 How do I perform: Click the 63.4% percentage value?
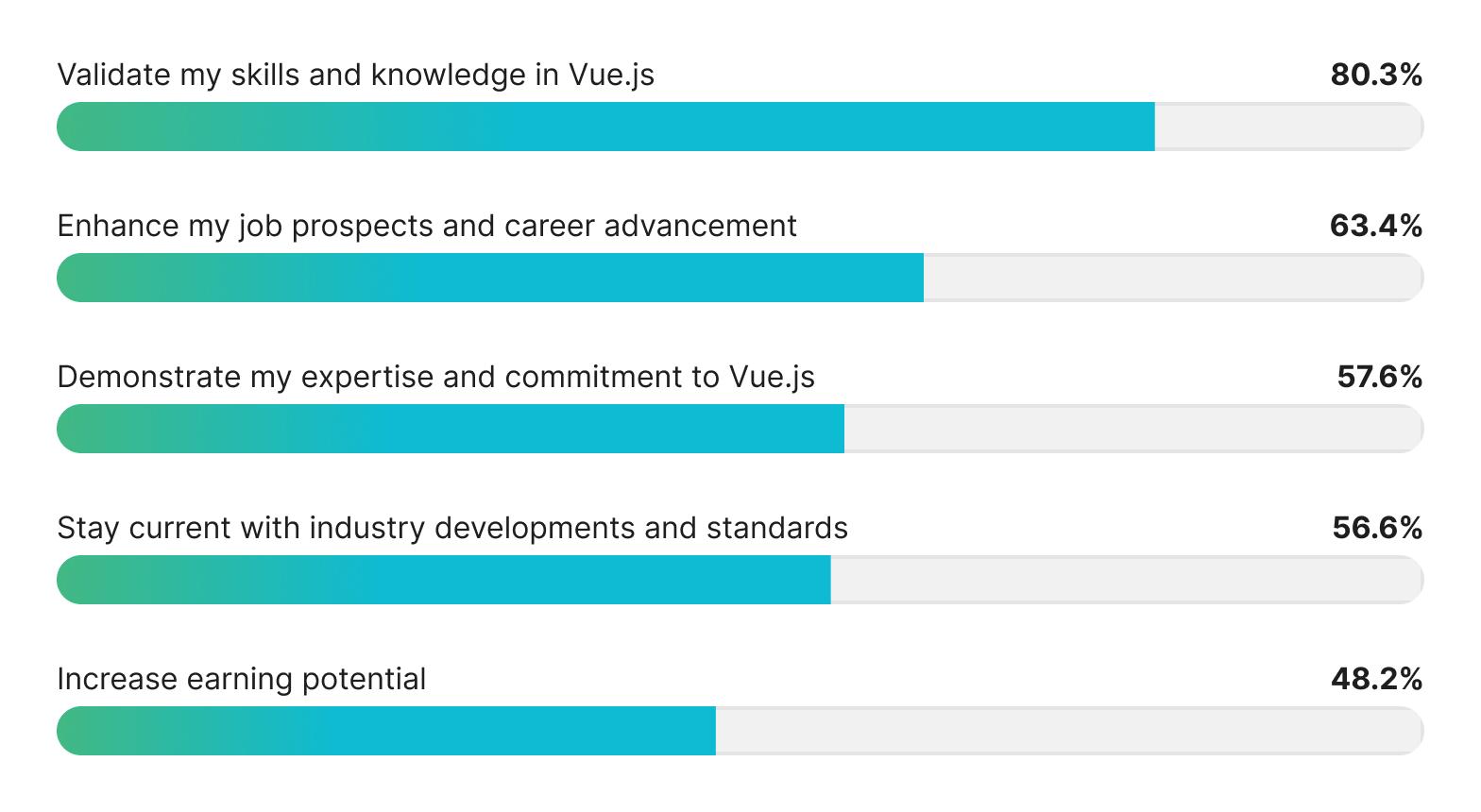click(1375, 226)
